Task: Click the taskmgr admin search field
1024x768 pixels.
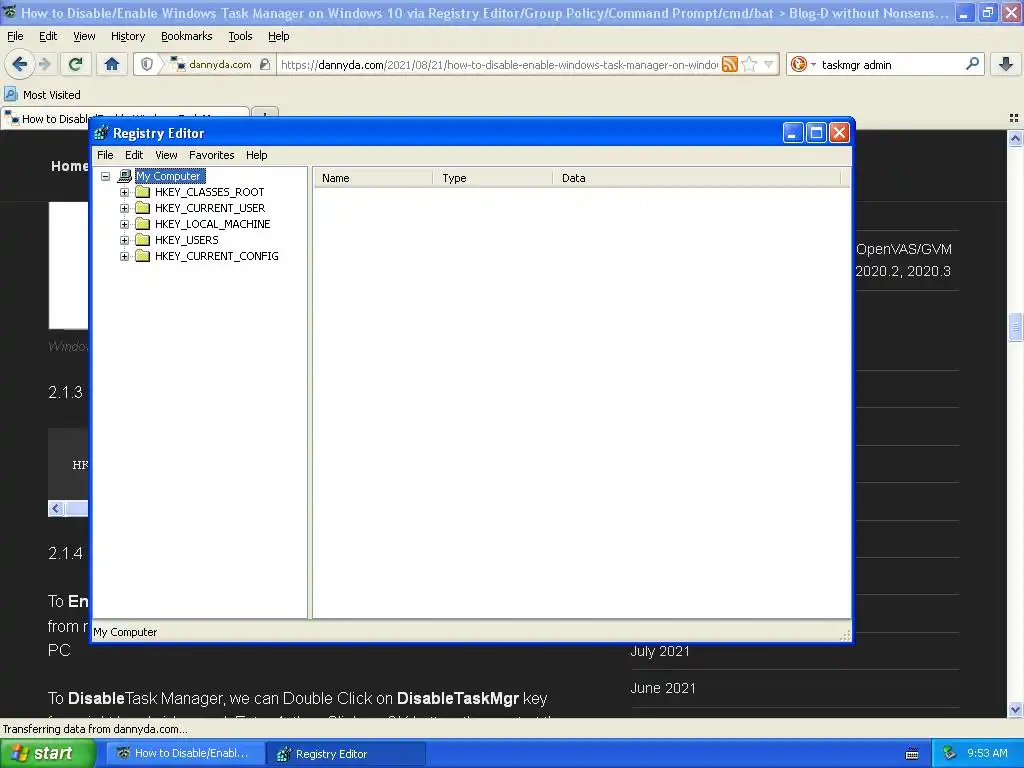Action: coord(891,64)
